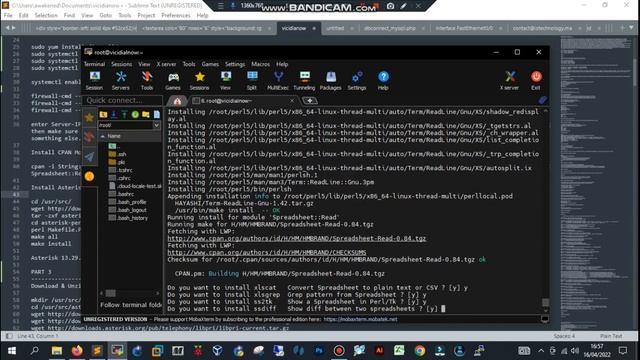This screenshot has width=640, height=360.
Task: Click the red Tools sidebar tab icon
Action: tap(89, 137)
